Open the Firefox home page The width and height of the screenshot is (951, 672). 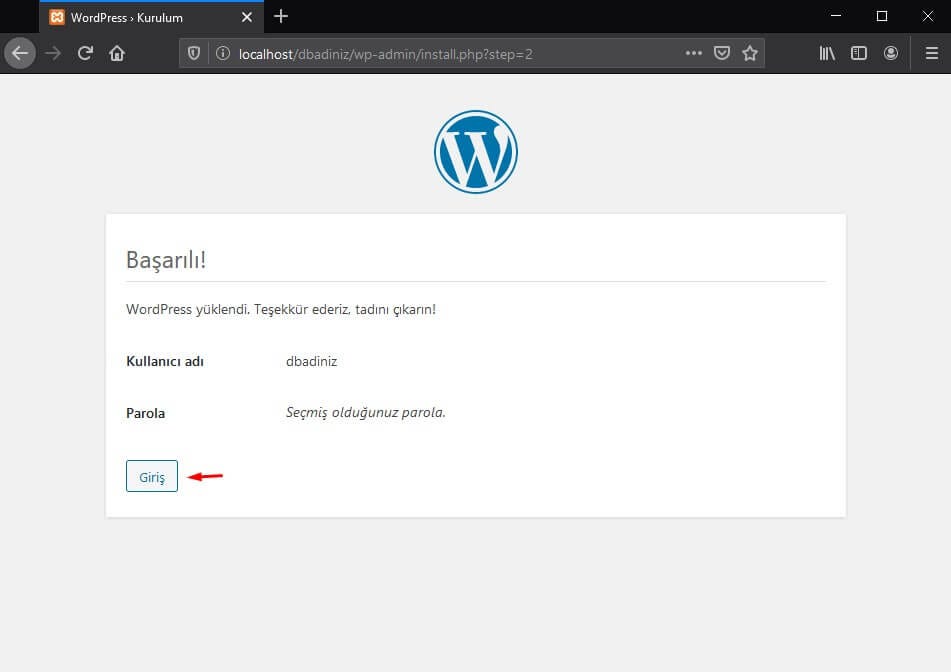coord(117,53)
